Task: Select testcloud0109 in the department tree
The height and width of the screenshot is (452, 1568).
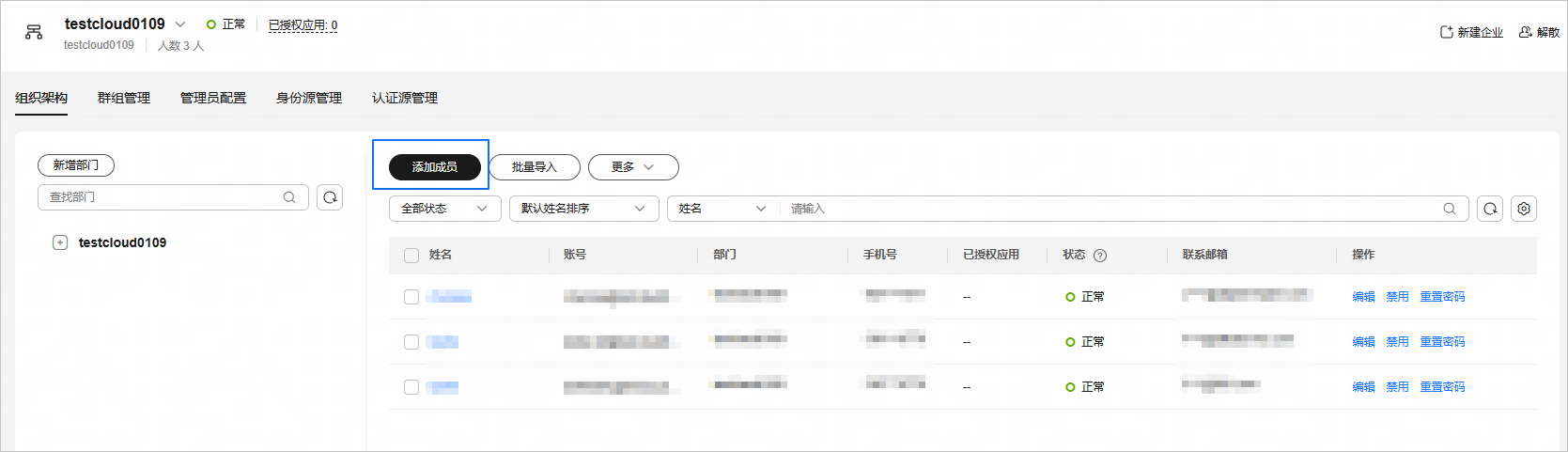Action: tap(122, 242)
